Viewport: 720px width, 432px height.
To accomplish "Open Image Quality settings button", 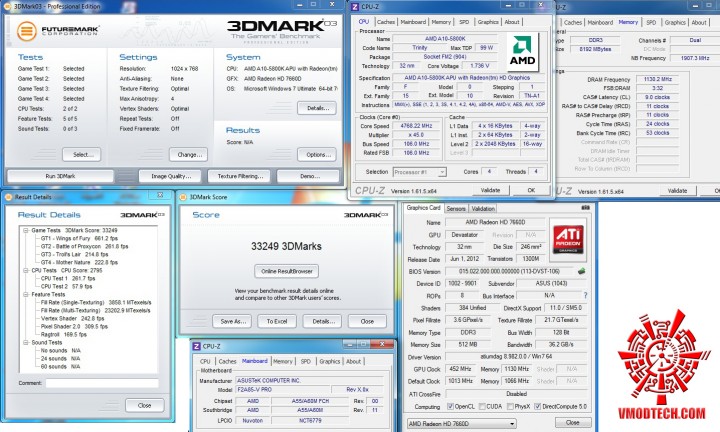I will 170,176.
